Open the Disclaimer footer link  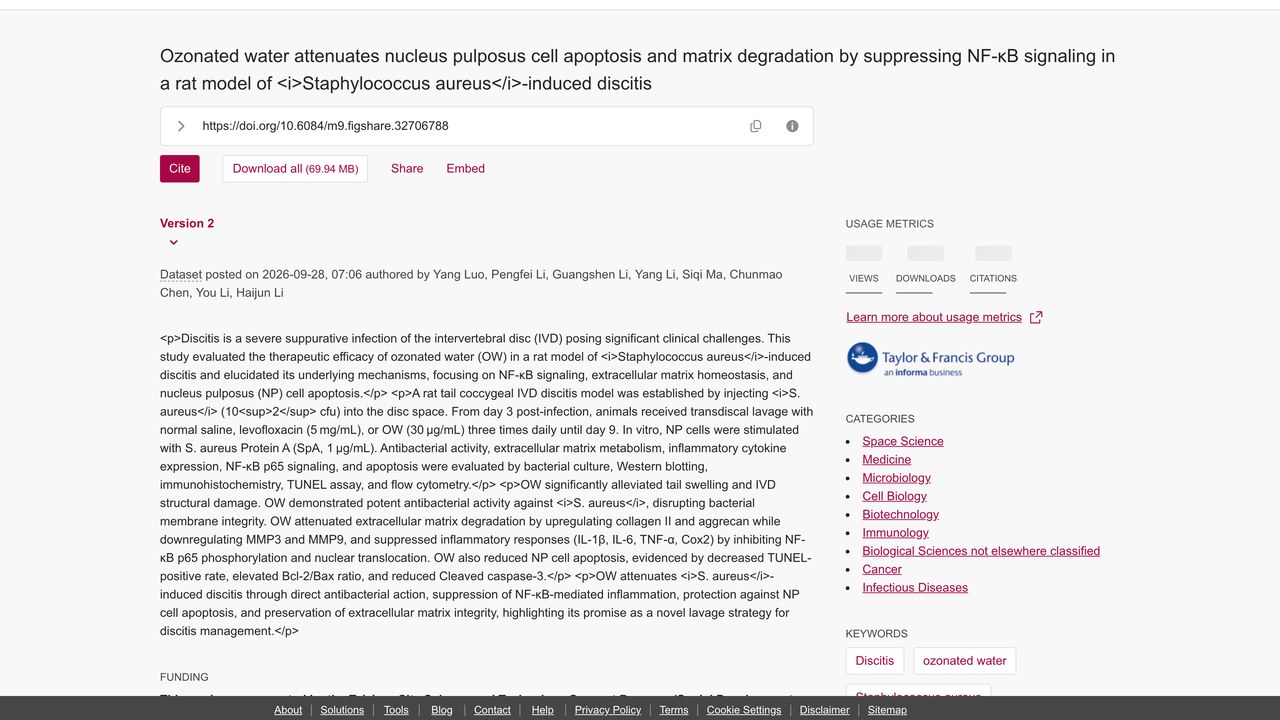pyautogui.click(x=825, y=710)
